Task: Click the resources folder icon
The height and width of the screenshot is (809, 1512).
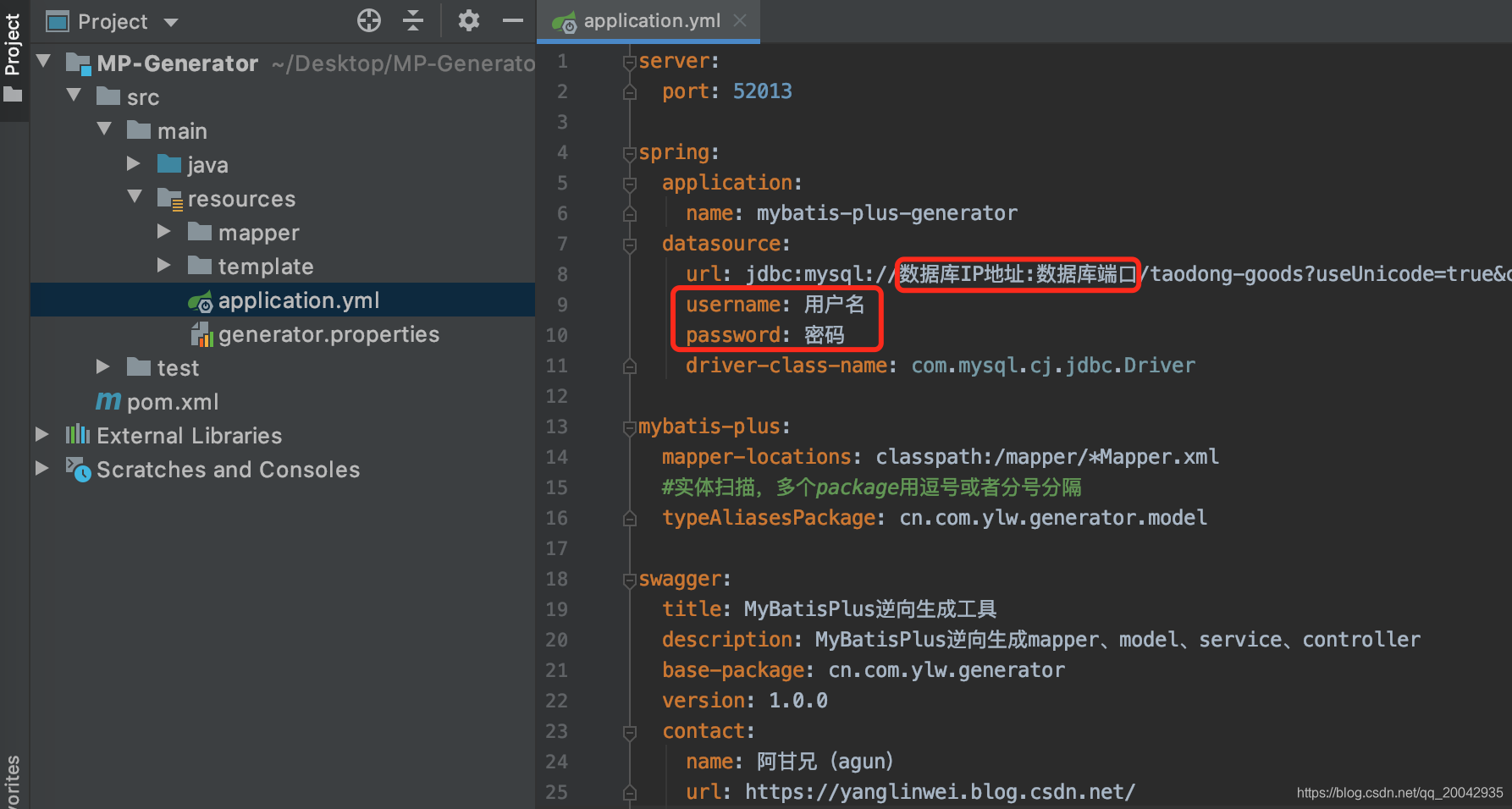Action: pyautogui.click(x=170, y=199)
